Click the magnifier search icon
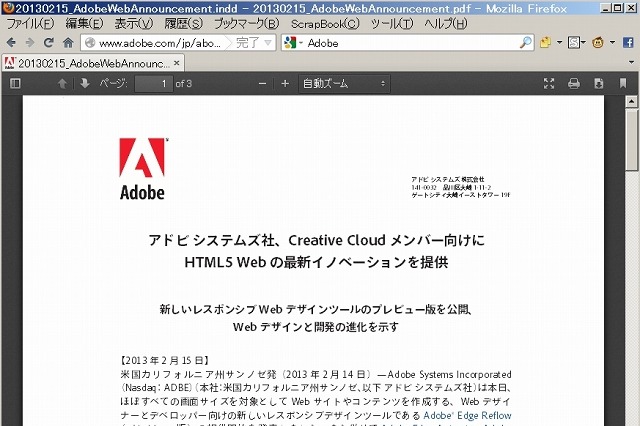640x426 pixels. [525, 42]
